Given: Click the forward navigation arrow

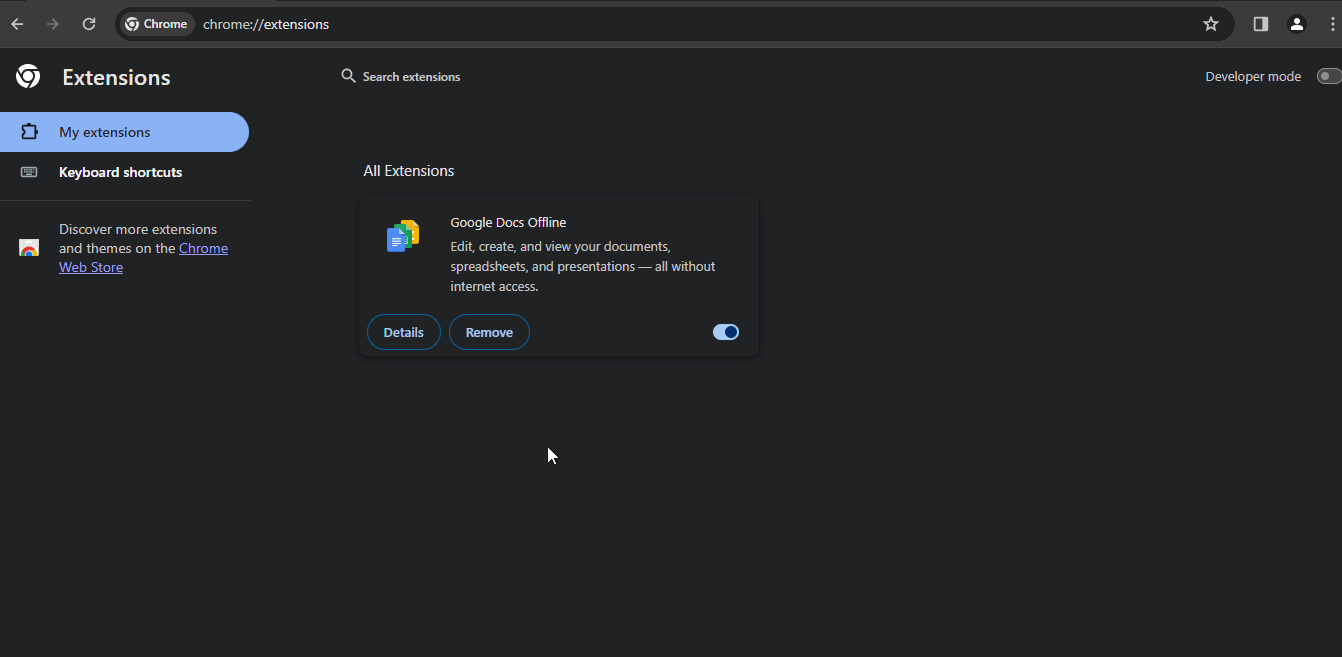Looking at the screenshot, I should coord(53,24).
